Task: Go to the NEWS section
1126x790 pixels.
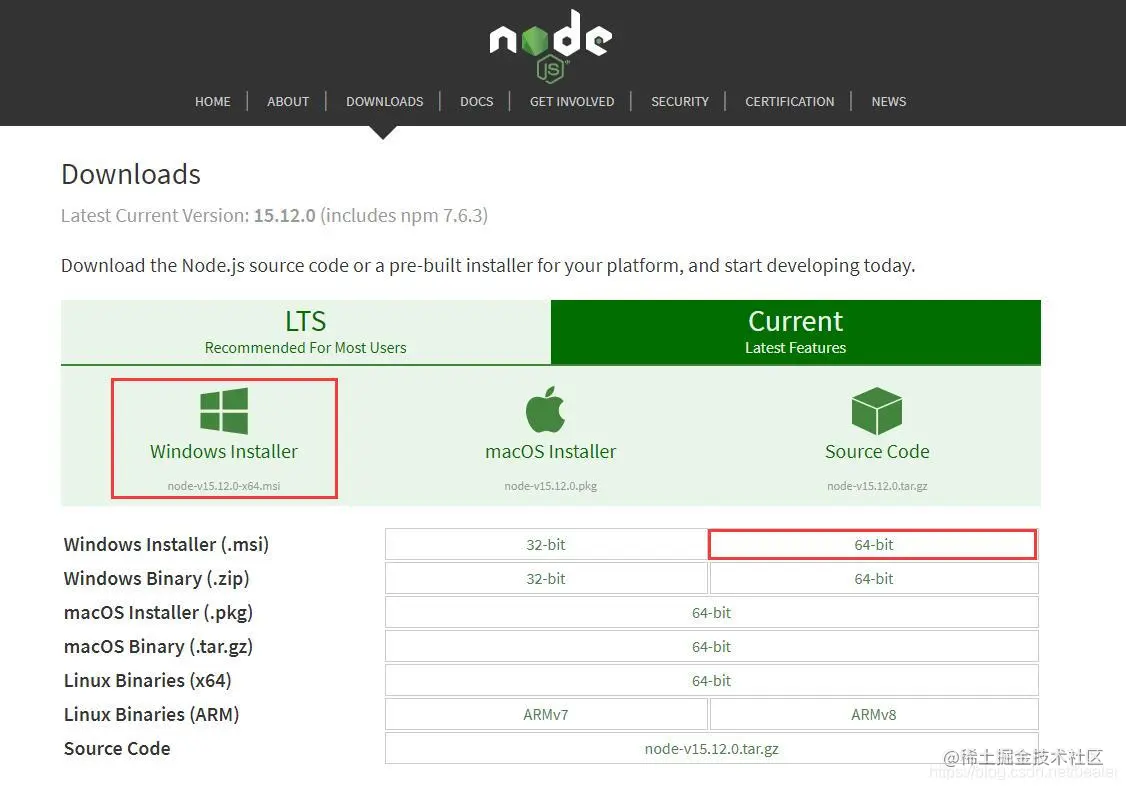Action: [889, 101]
